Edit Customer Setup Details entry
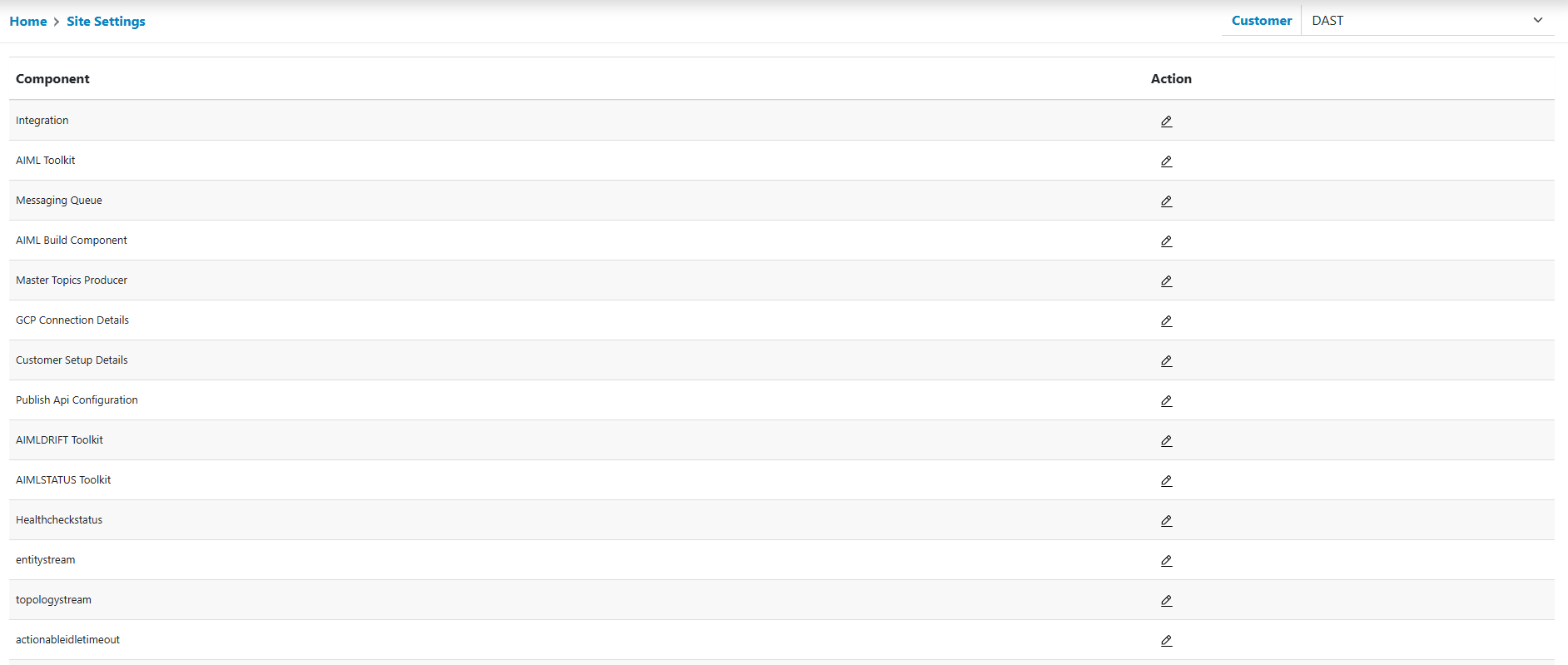 pyautogui.click(x=1166, y=361)
